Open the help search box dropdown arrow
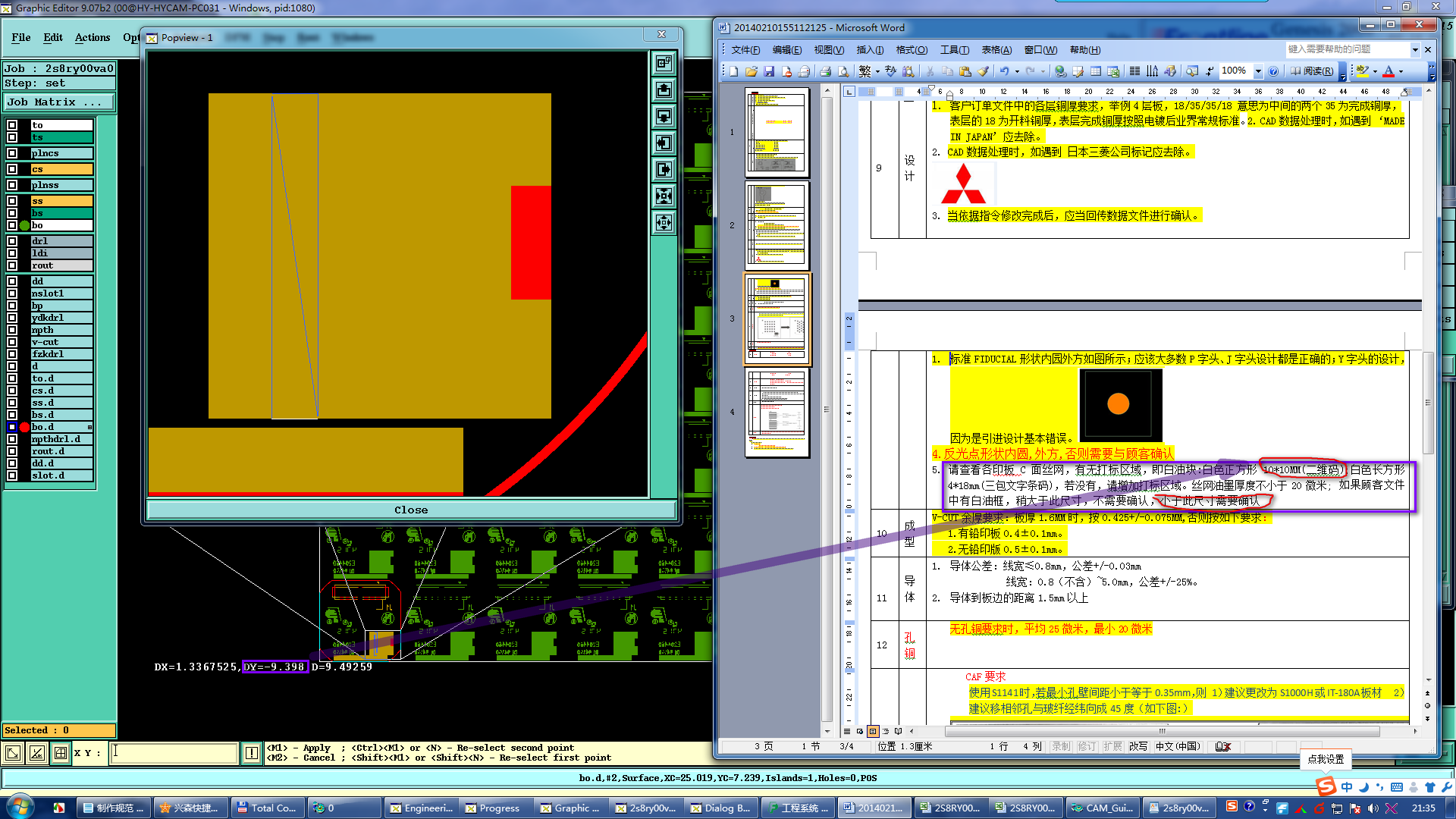This screenshot has height=819, width=1456. click(1415, 50)
